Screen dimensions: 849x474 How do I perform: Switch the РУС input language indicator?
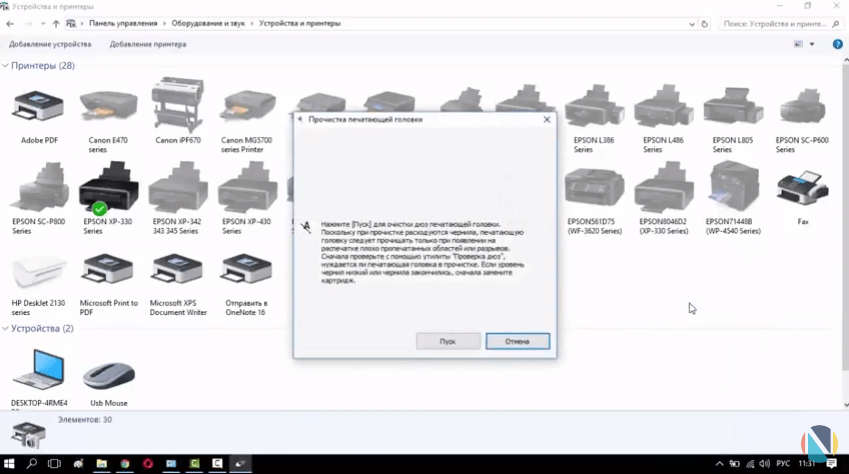click(x=783, y=464)
